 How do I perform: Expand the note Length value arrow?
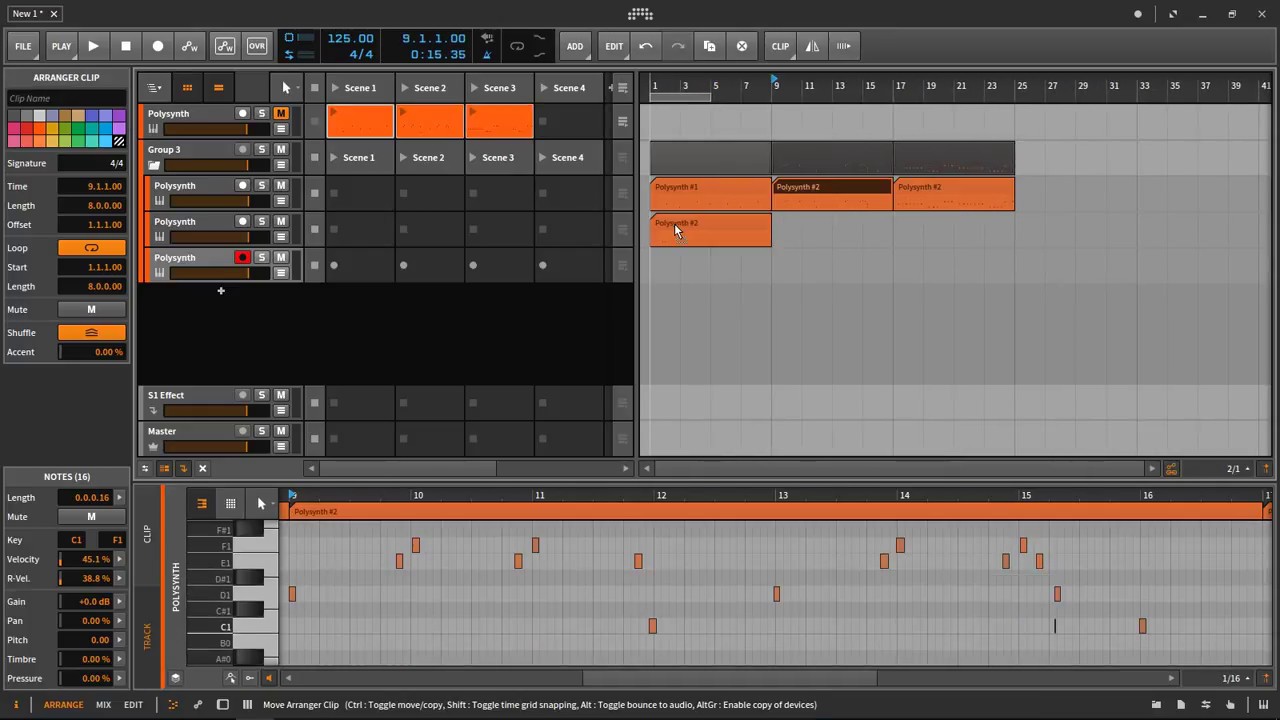point(119,498)
